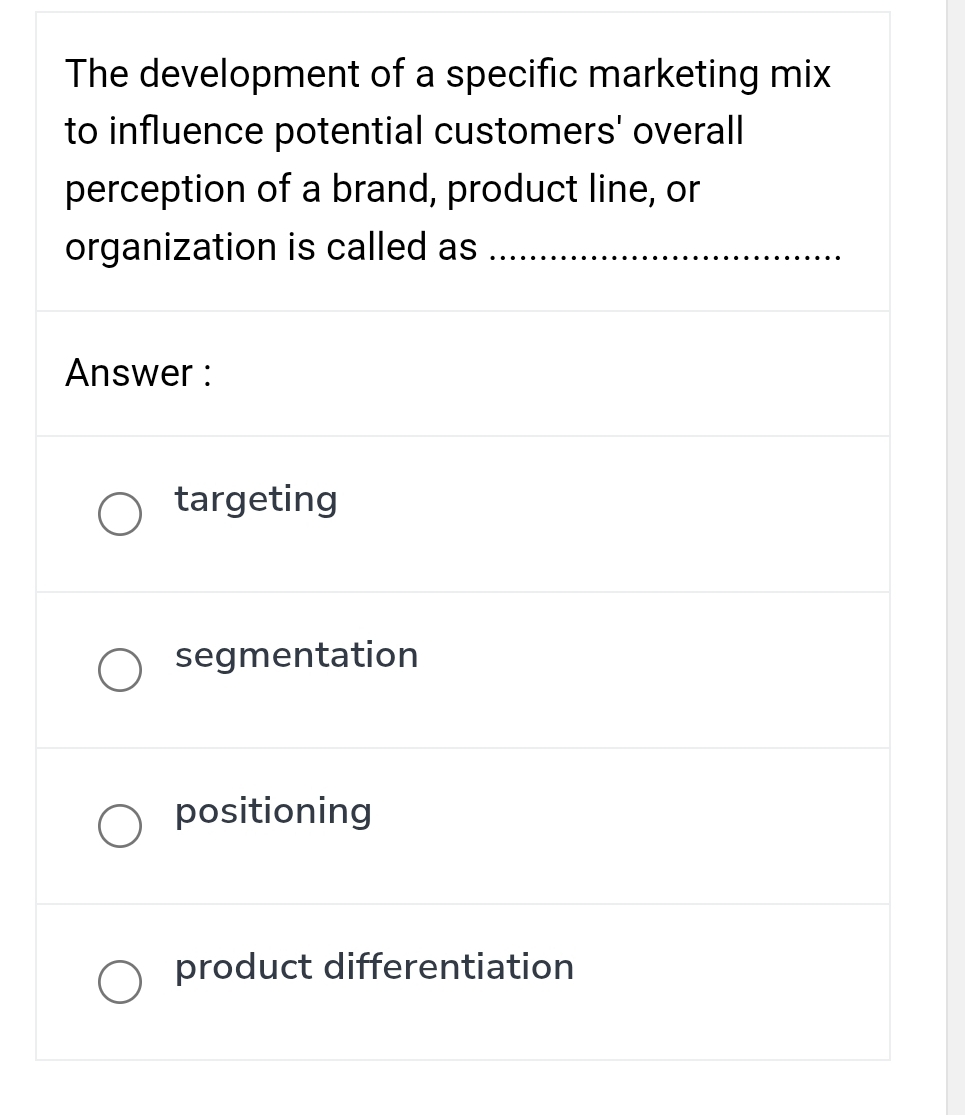Click the "product differentiation" label text
The image size is (965, 1115).
click(x=374, y=967)
